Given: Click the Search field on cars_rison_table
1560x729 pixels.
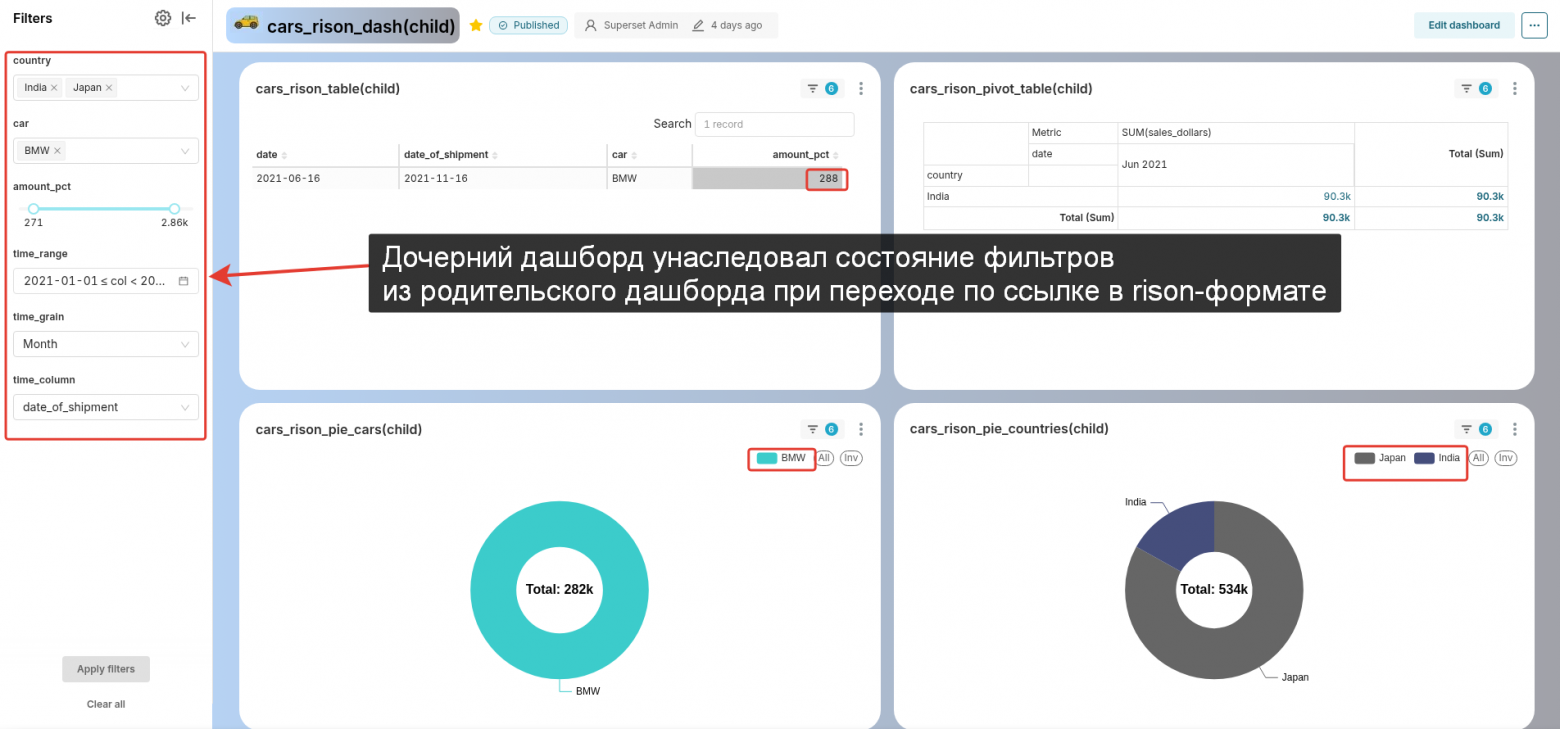Looking at the screenshot, I should coord(774,124).
